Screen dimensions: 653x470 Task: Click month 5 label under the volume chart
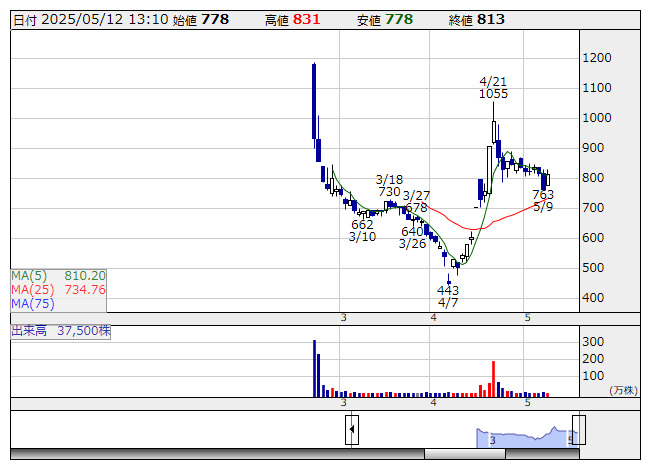point(528,403)
